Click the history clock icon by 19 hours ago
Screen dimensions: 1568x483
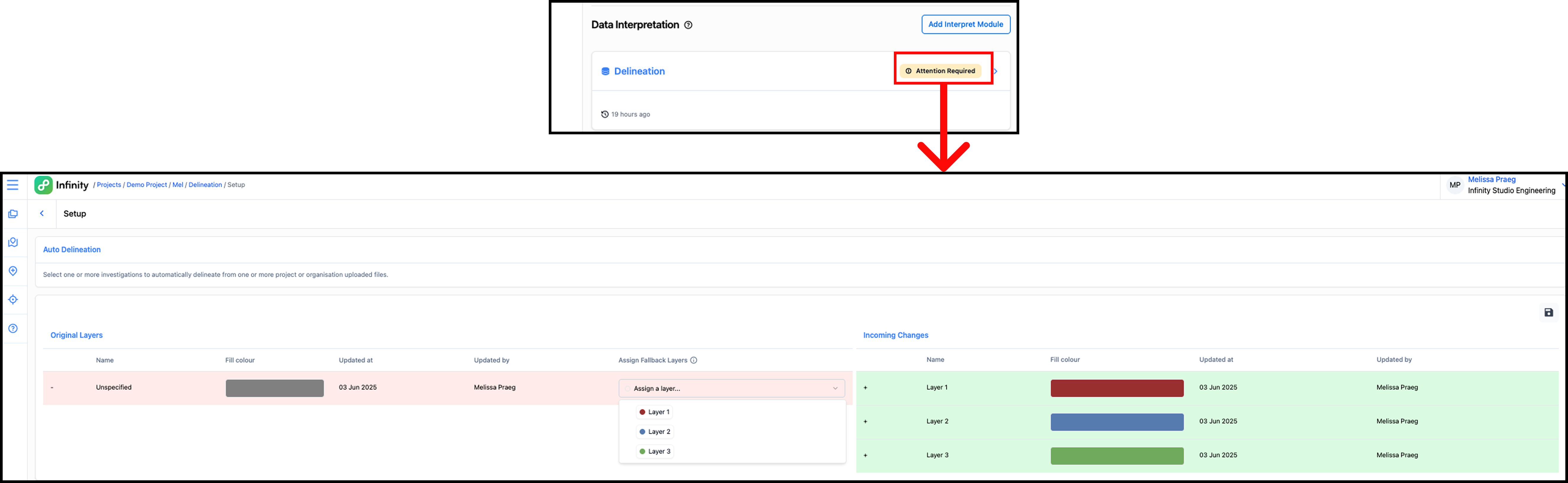point(604,114)
